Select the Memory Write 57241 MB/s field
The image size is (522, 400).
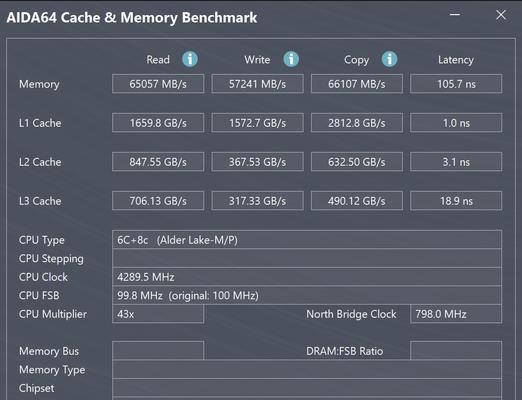(x=257, y=84)
